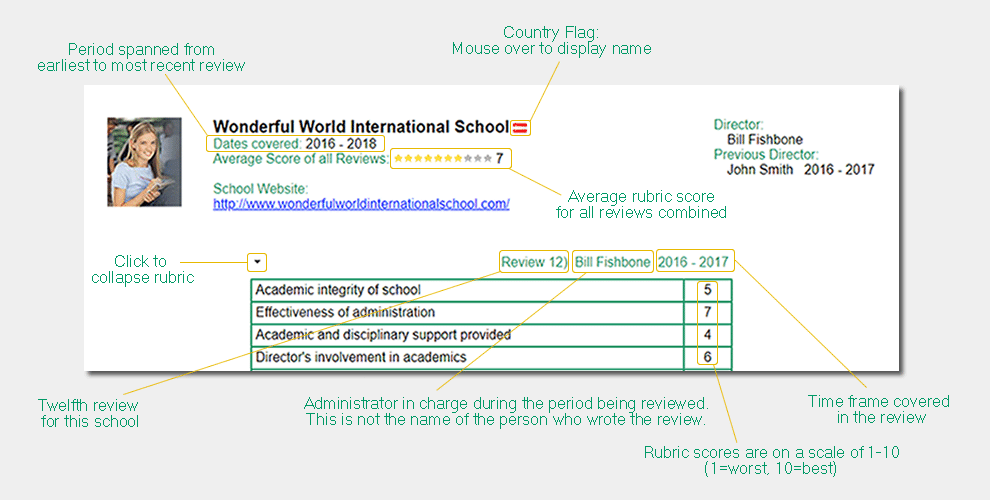Viewport: 990px width, 500px height.
Task: Click the score 5 for academic integrity
Action: pyautogui.click(x=708, y=290)
